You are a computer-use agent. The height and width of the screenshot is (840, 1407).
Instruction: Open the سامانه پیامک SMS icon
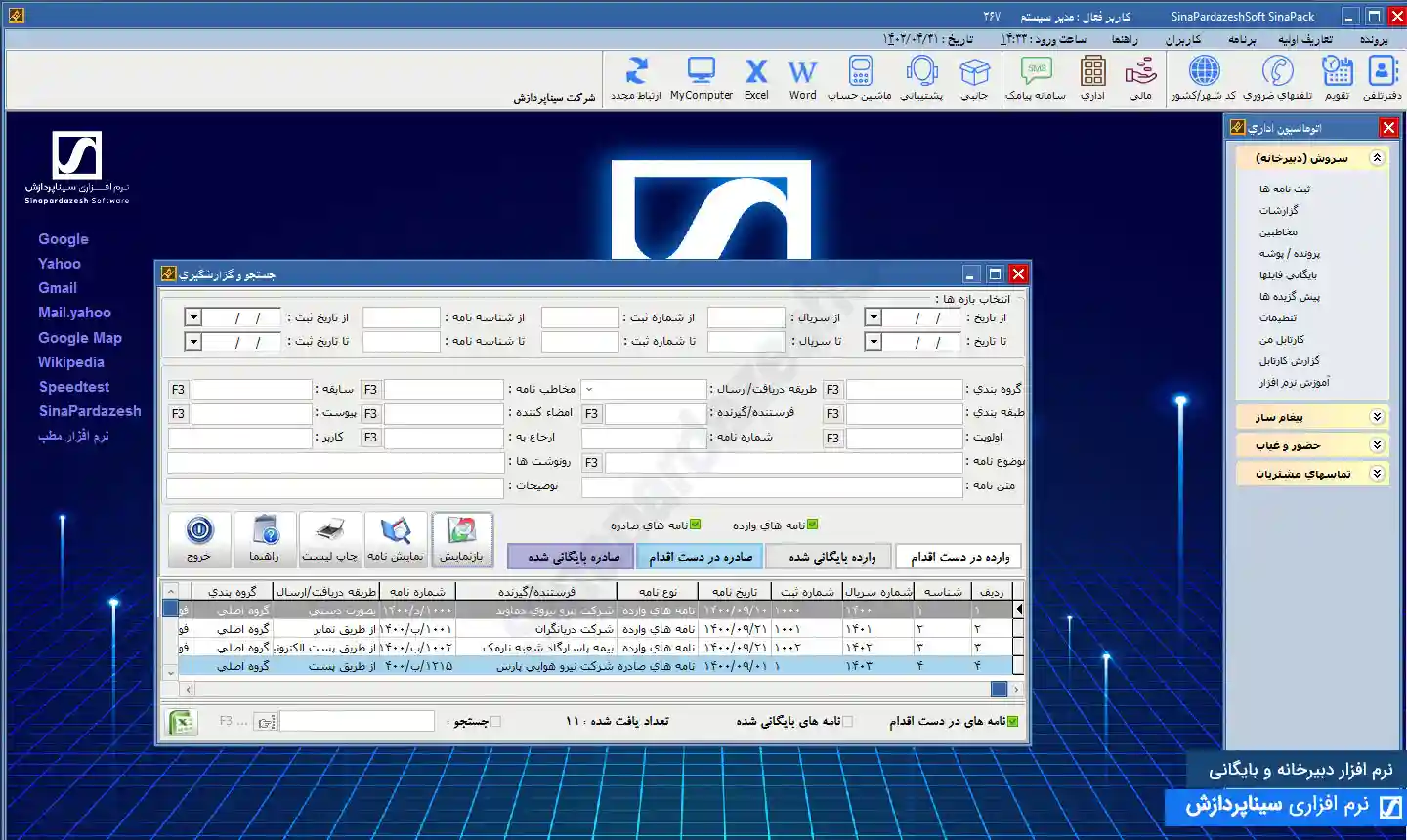pos(1036,78)
